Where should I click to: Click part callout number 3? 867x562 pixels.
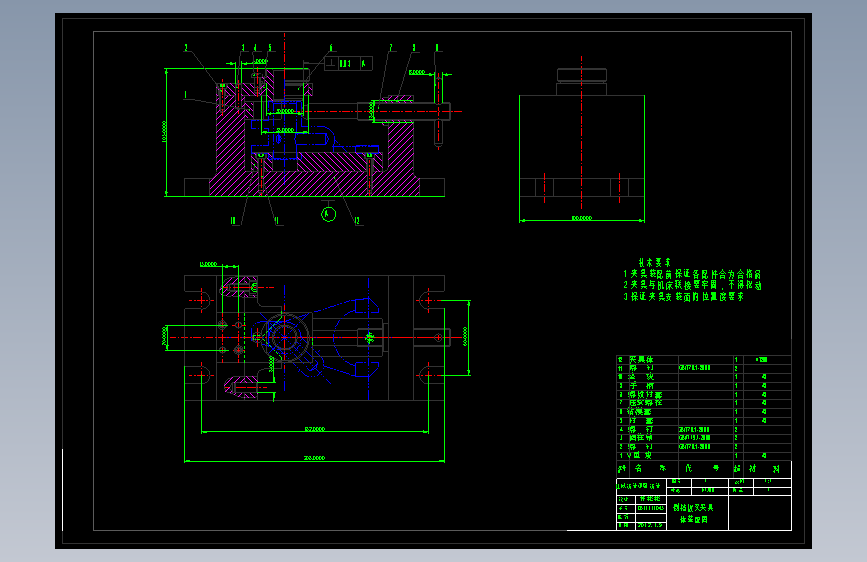[x=243, y=48]
